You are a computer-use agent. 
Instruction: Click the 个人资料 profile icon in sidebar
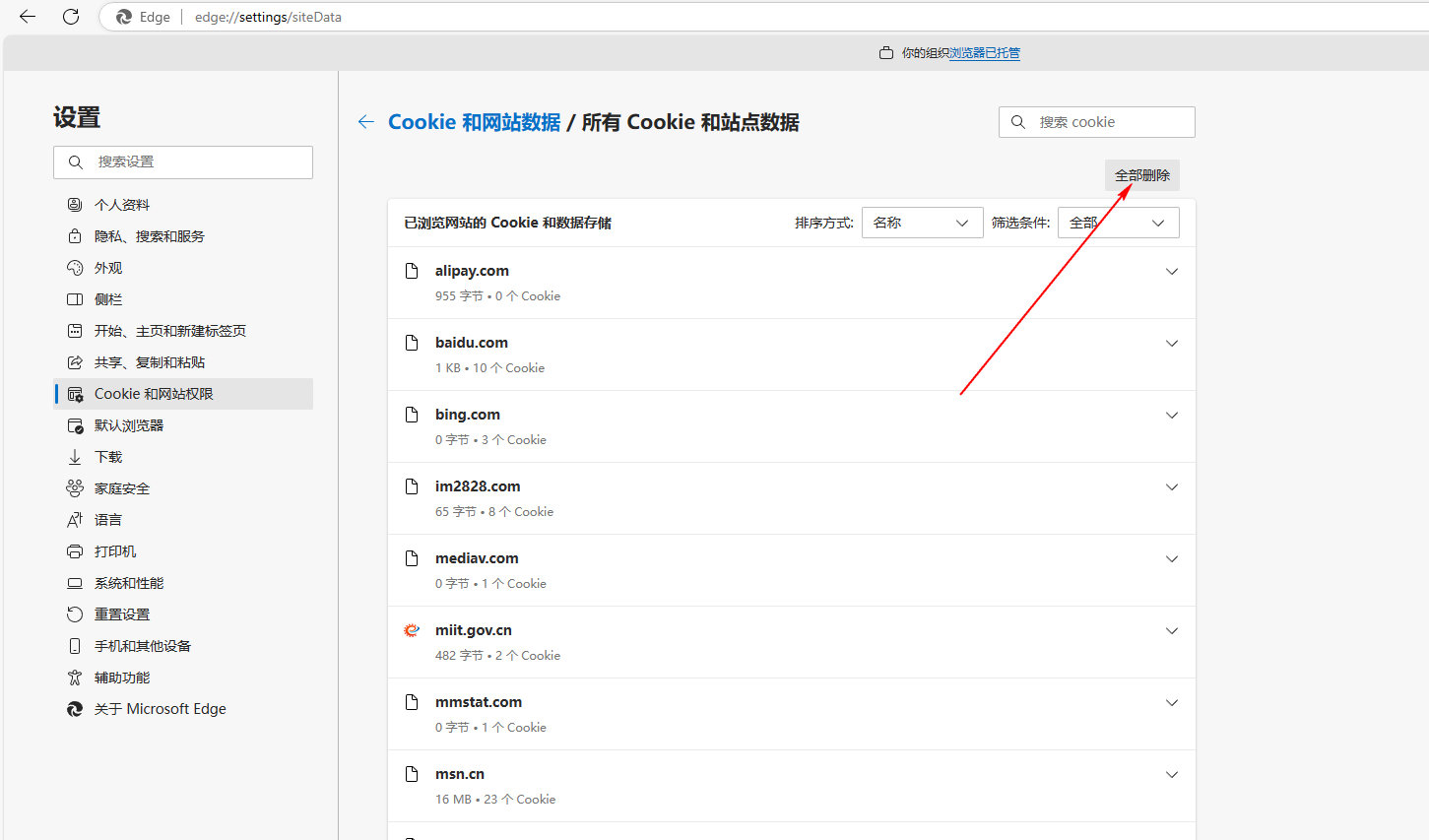coord(75,205)
